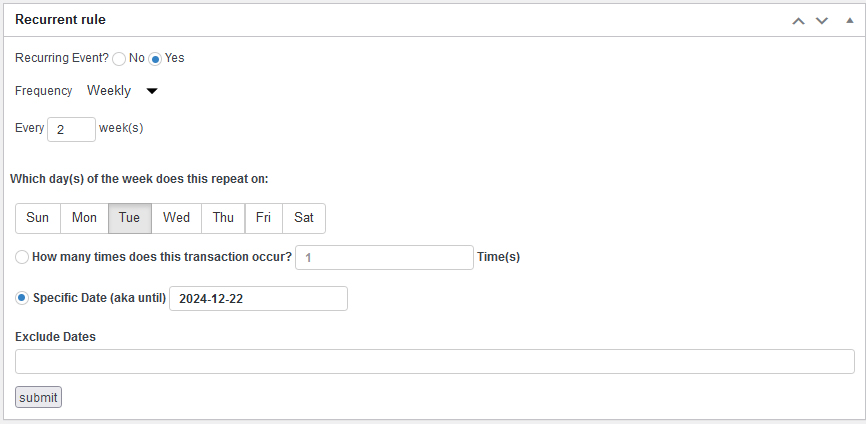Toggle Wed day button
The width and height of the screenshot is (866, 424).
point(176,218)
